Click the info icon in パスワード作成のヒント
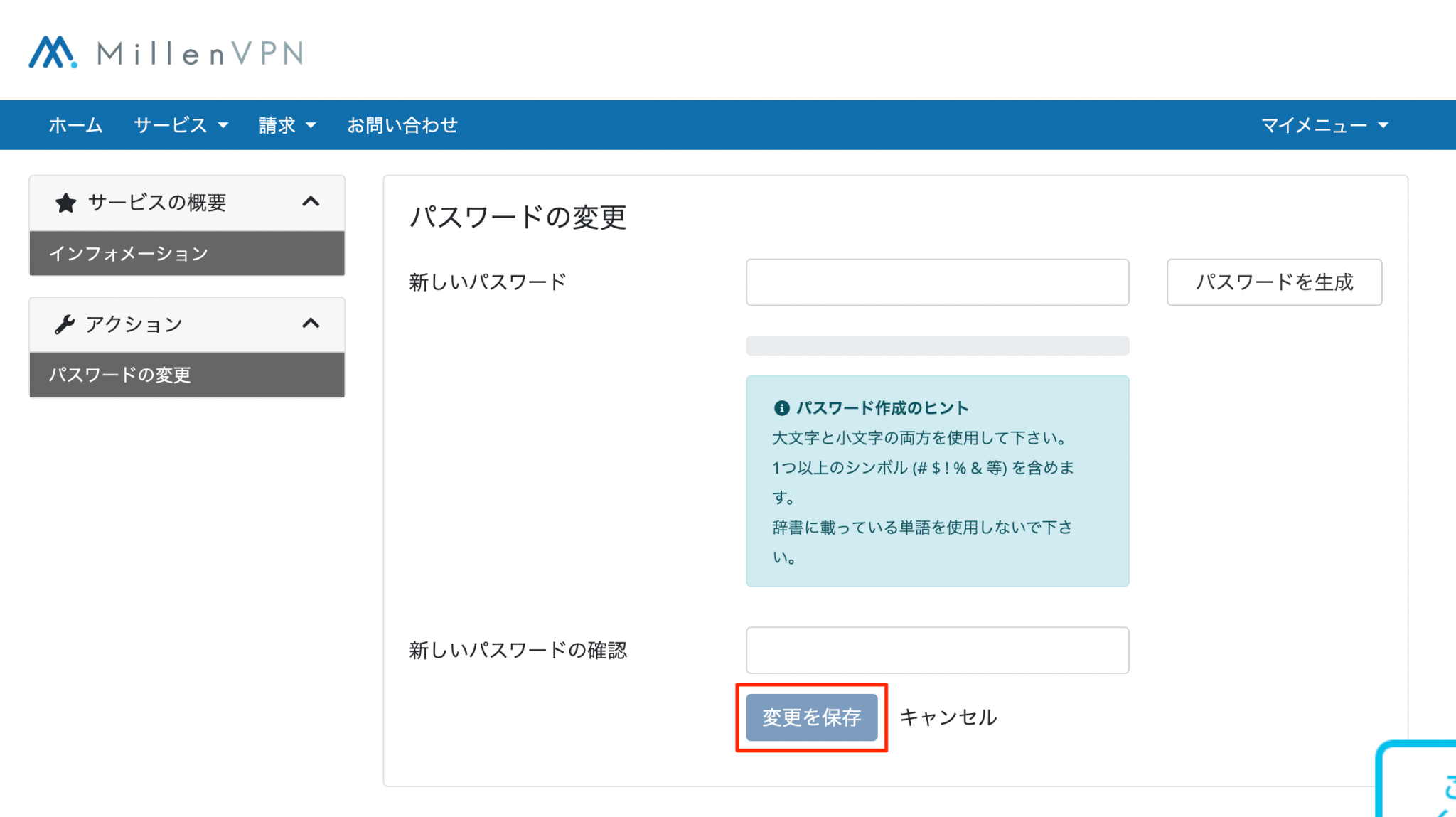1456x817 pixels. [x=781, y=408]
